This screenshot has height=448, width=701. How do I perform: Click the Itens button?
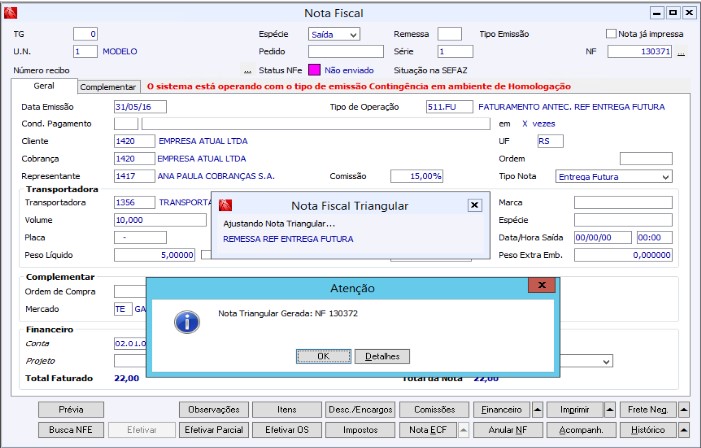(x=287, y=410)
